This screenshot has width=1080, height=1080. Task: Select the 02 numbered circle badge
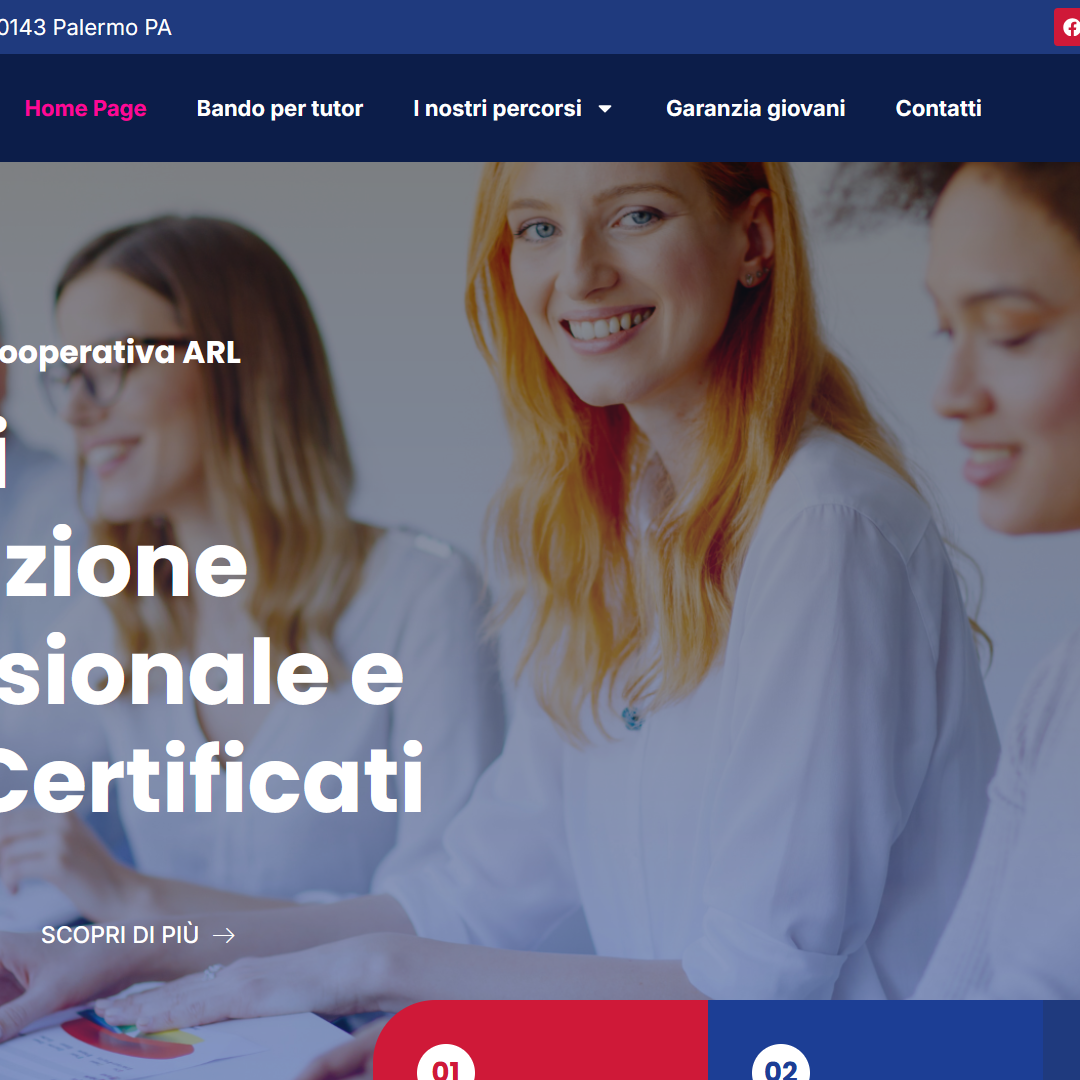coord(781,1063)
